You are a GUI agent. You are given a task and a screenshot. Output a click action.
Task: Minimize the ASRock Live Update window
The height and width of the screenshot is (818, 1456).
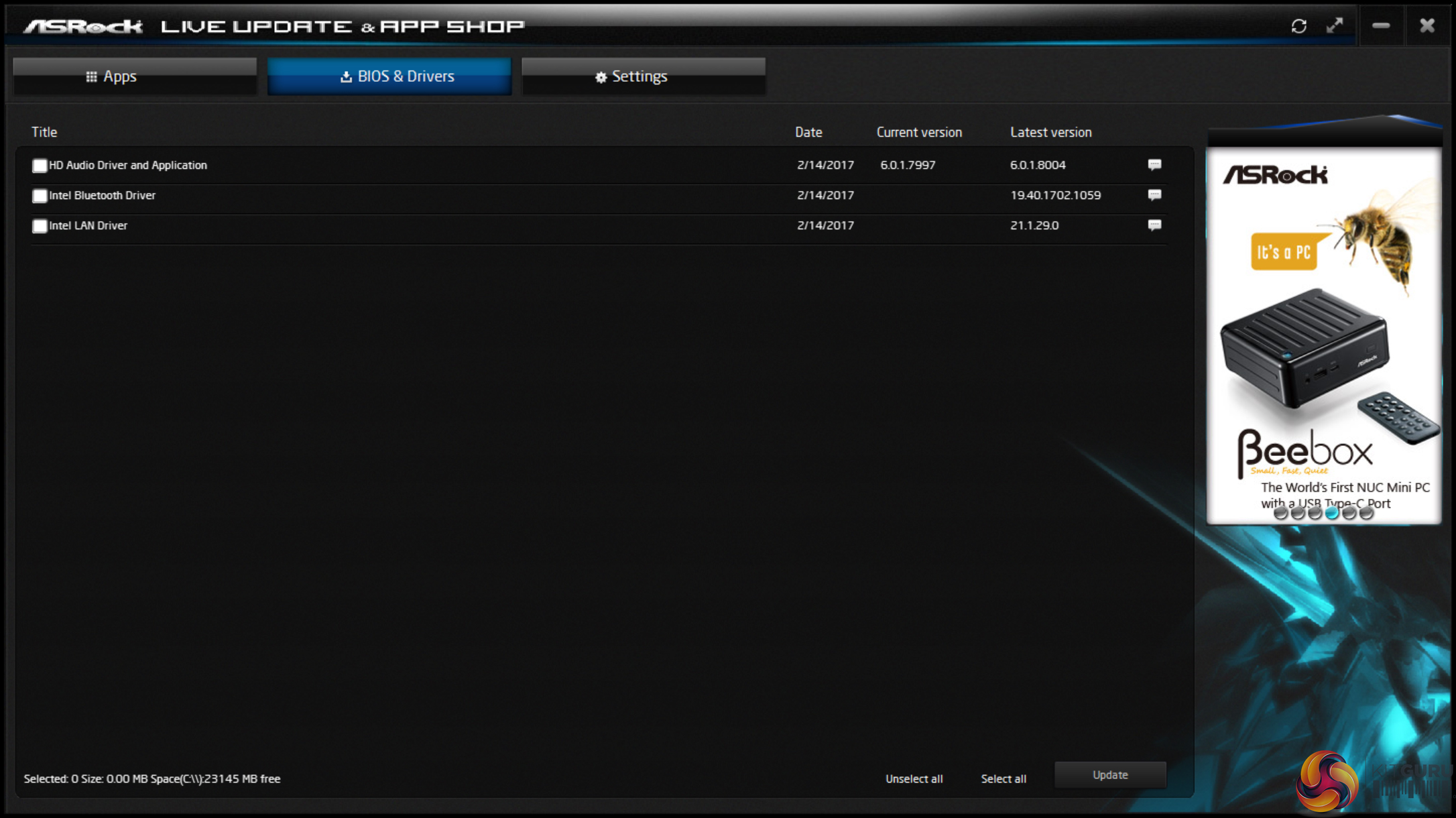[1381, 26]
